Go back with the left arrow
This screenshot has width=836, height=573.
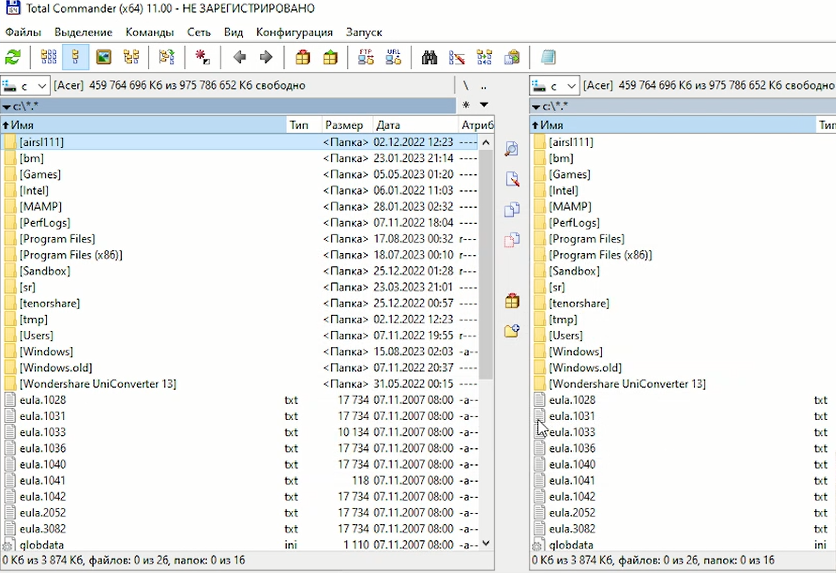[239, 57]
